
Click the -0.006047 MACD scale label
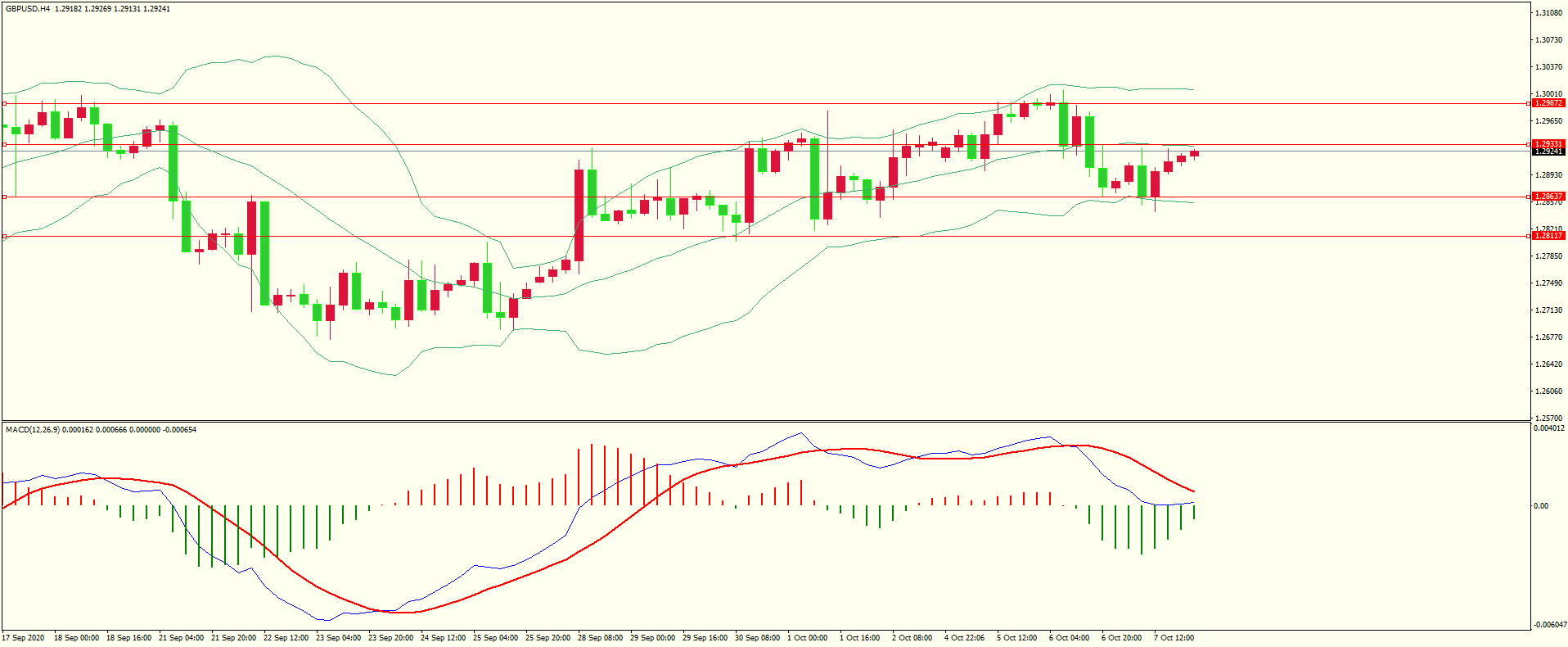[1550, 625]
